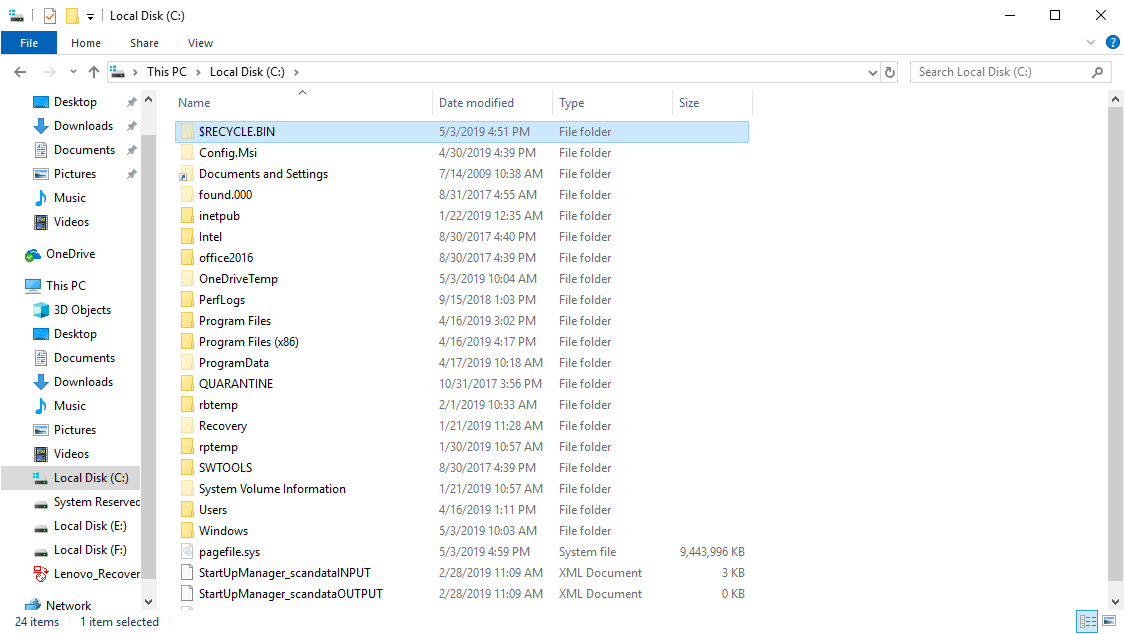This screenshot has width=1125, height=634.
Task: Select Local Disk (E:) in navigation pane
Action: point(90,526)
